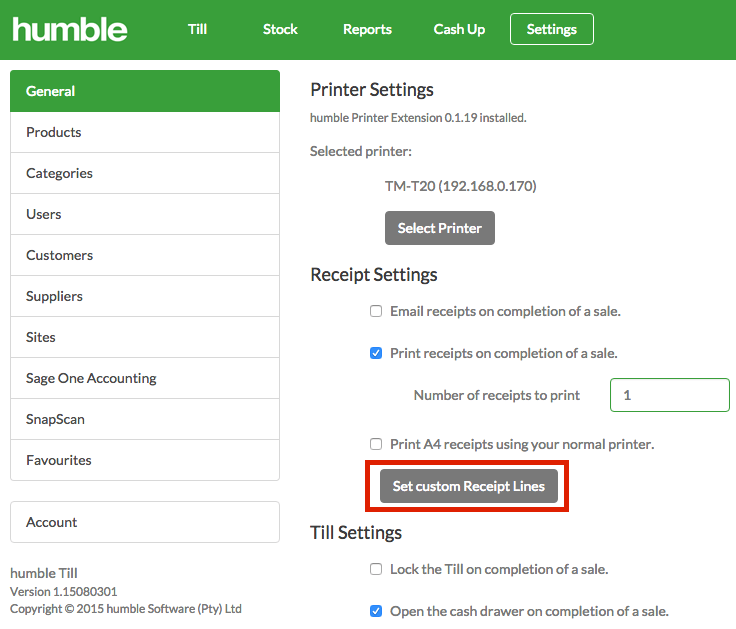Go to Sage One Accounting settings
The image size is (736, 629).
145,378
